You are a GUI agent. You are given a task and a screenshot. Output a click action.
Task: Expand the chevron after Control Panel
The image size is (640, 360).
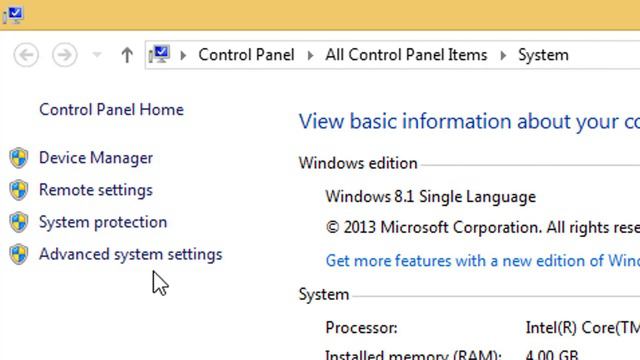[x=310, y=55]
